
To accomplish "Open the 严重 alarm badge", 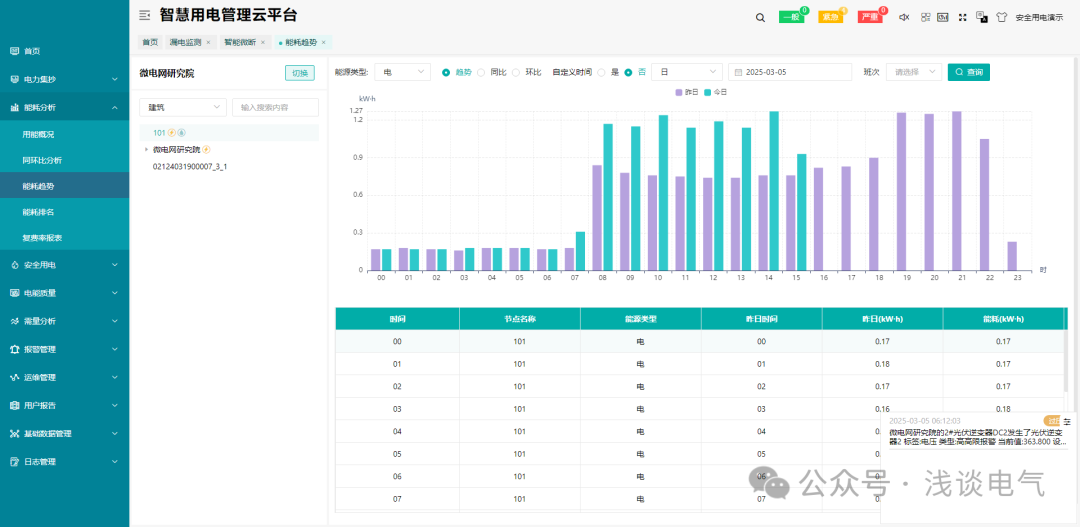I will pyautogui.click(x=870, y=17).
